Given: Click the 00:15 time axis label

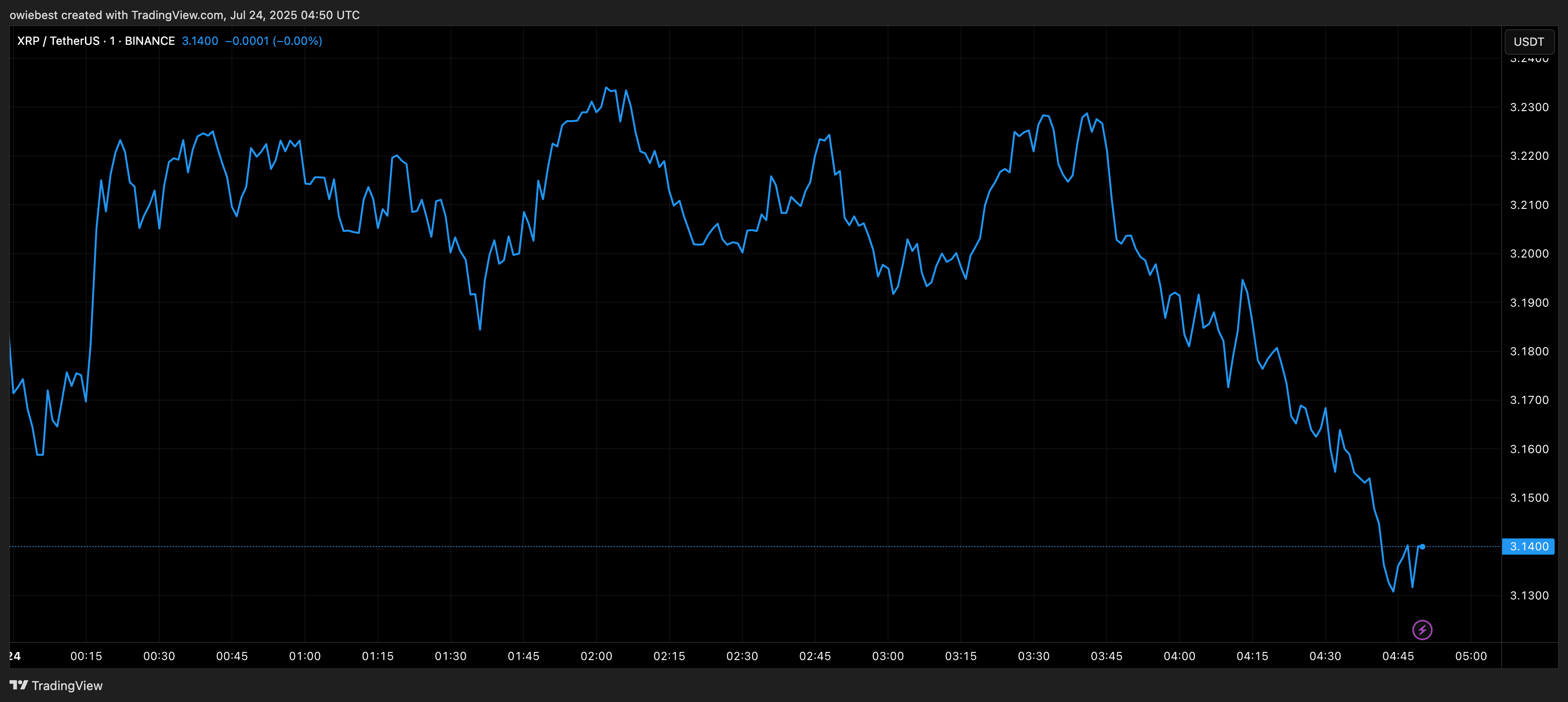Looking at the screenshot, I should [x=86, y=656].
